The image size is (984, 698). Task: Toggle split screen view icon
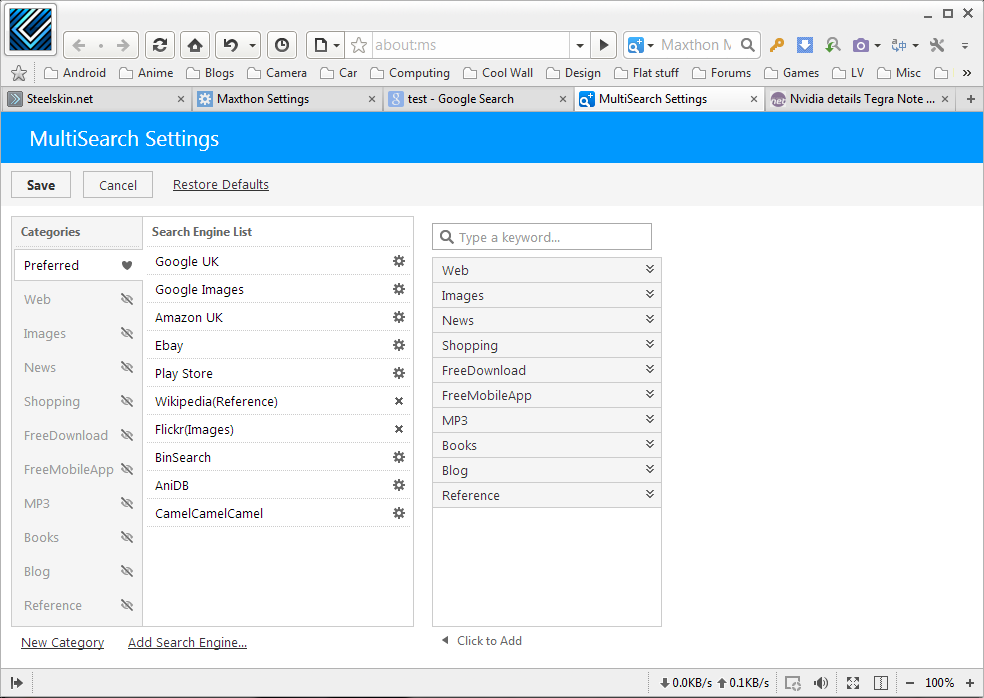[x=881, y=683]
